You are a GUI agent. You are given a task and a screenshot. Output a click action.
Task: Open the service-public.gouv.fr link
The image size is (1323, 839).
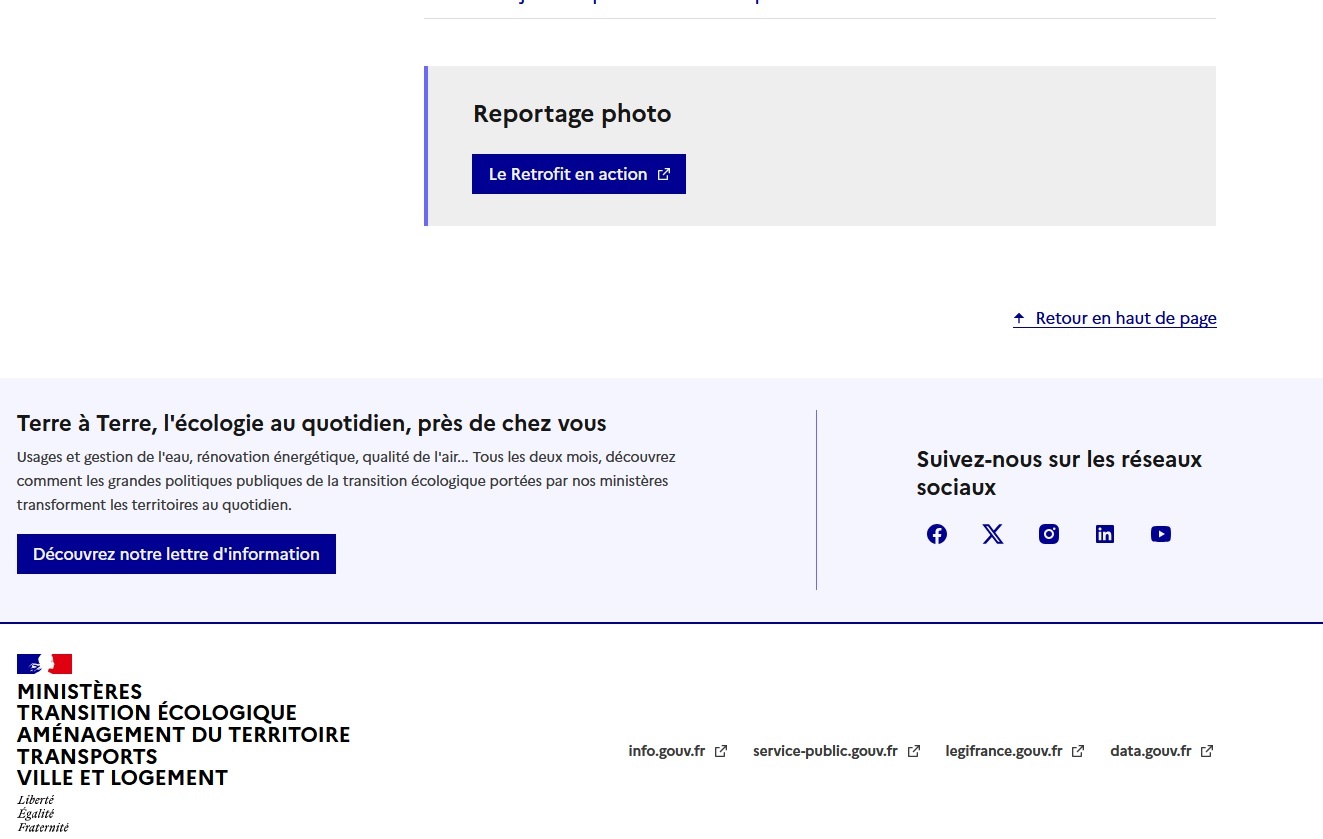click(x=836, y=751)
